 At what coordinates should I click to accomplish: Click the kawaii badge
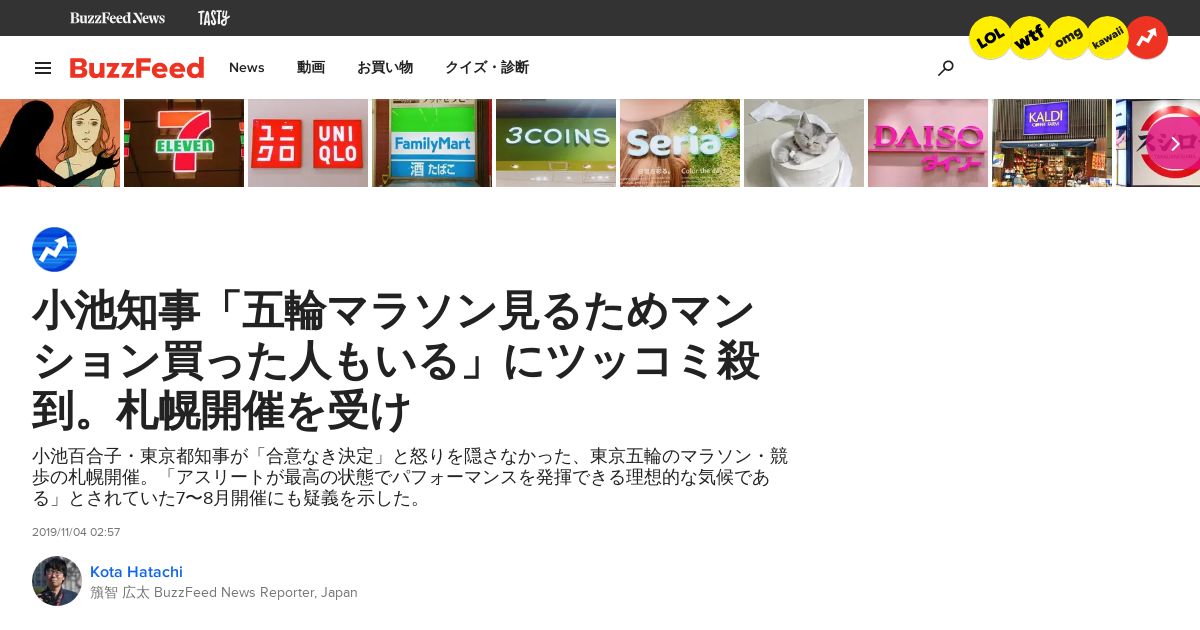point(1107,38)
